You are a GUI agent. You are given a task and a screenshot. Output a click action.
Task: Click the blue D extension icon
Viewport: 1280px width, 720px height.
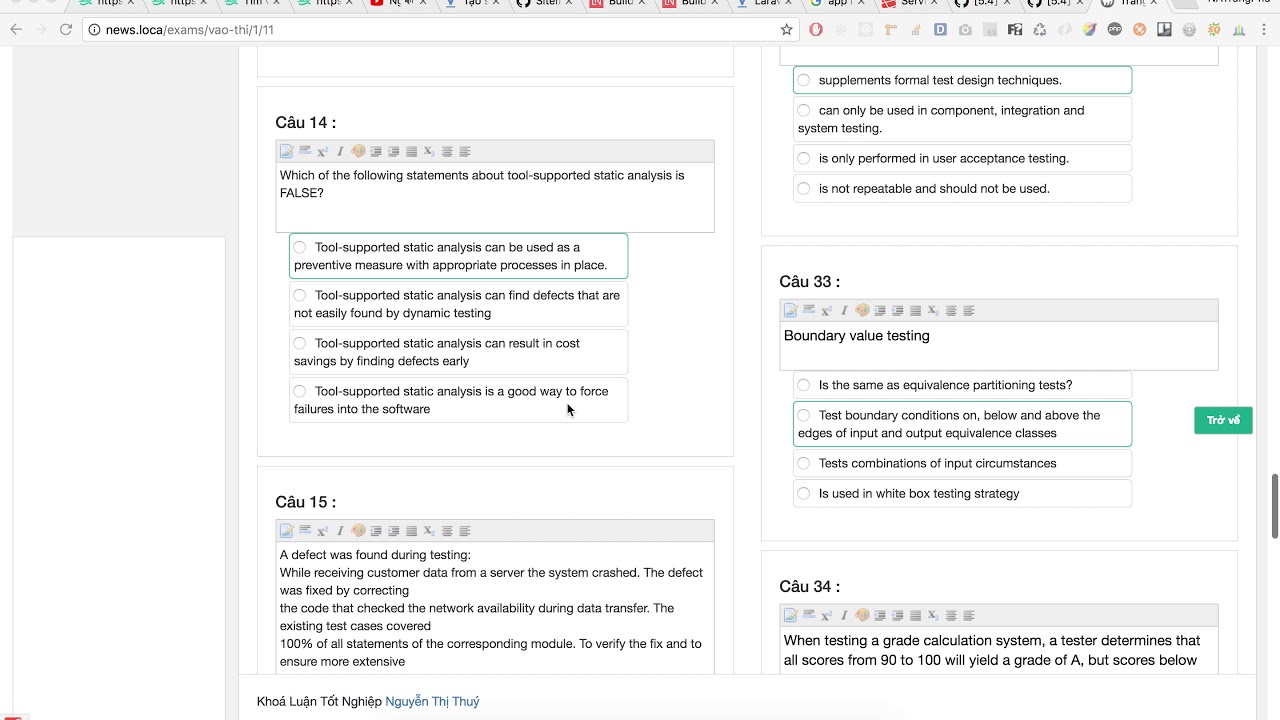tap(940, 30)
